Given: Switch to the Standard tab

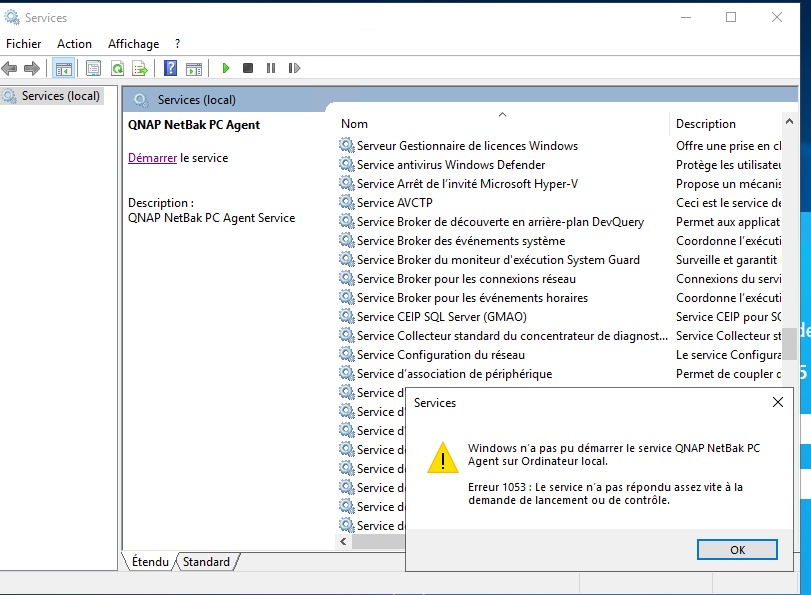Looking at the screenshot, I should [x=206, y=562].
